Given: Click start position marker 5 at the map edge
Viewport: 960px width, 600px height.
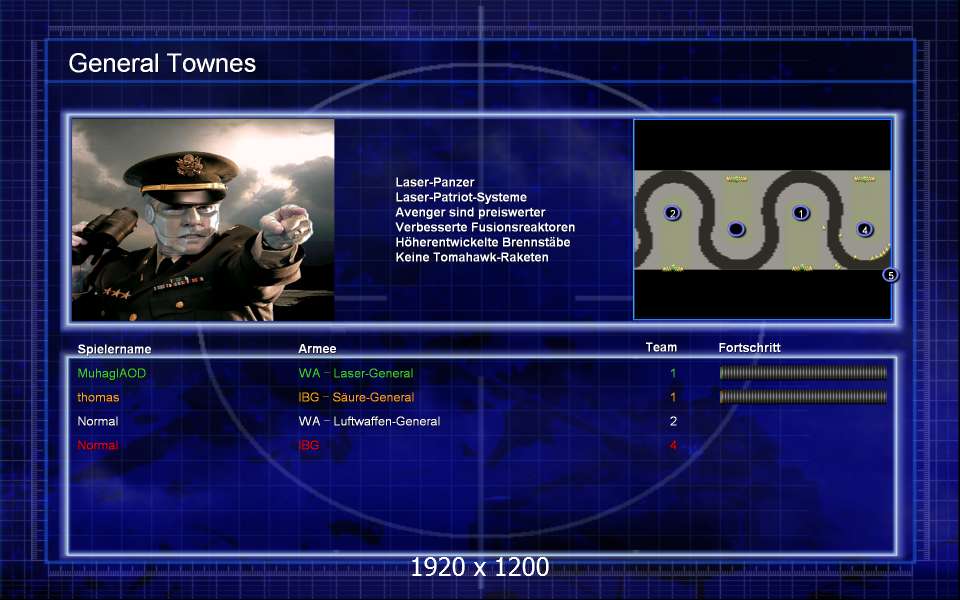Looking at the screenshot, I should 891,275.
